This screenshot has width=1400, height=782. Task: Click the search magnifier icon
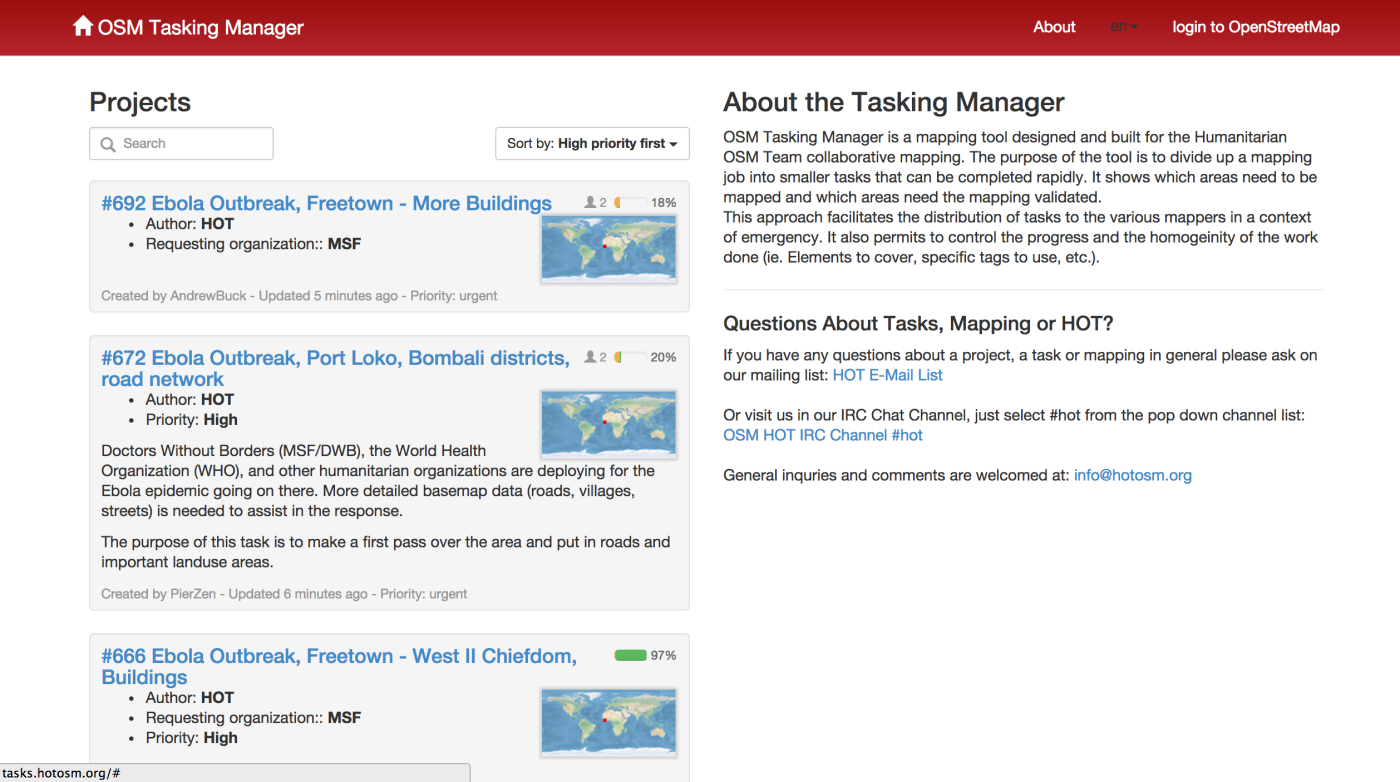pyautogui.click(x=108, y=144)
